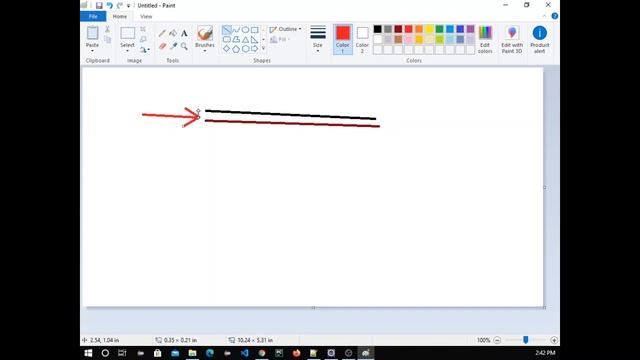The width and height of the screenshot is (640, 360).
Task: Select the Eraser tool
Action: click(x=162, y=46)
